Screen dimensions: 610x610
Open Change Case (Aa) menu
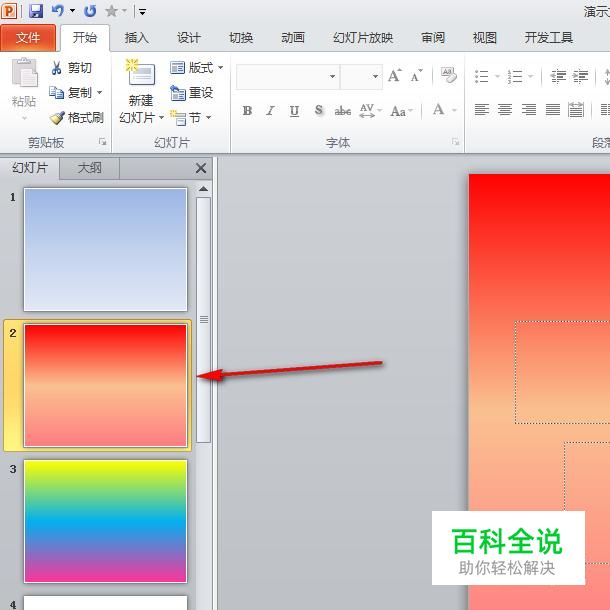[x=401, y=111]
